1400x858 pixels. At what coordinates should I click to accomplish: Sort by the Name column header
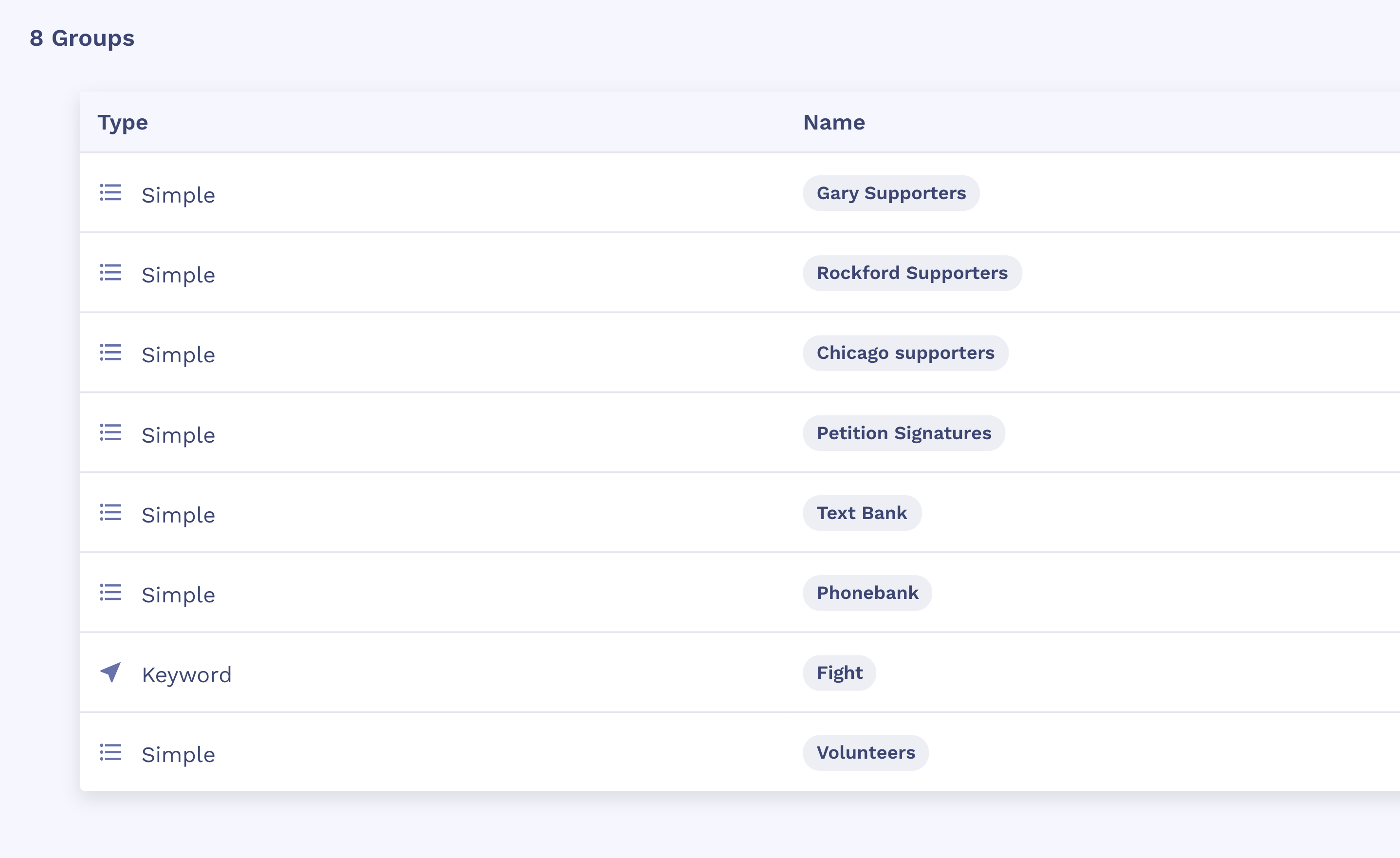pyautogui.click(x=833, y=123)
